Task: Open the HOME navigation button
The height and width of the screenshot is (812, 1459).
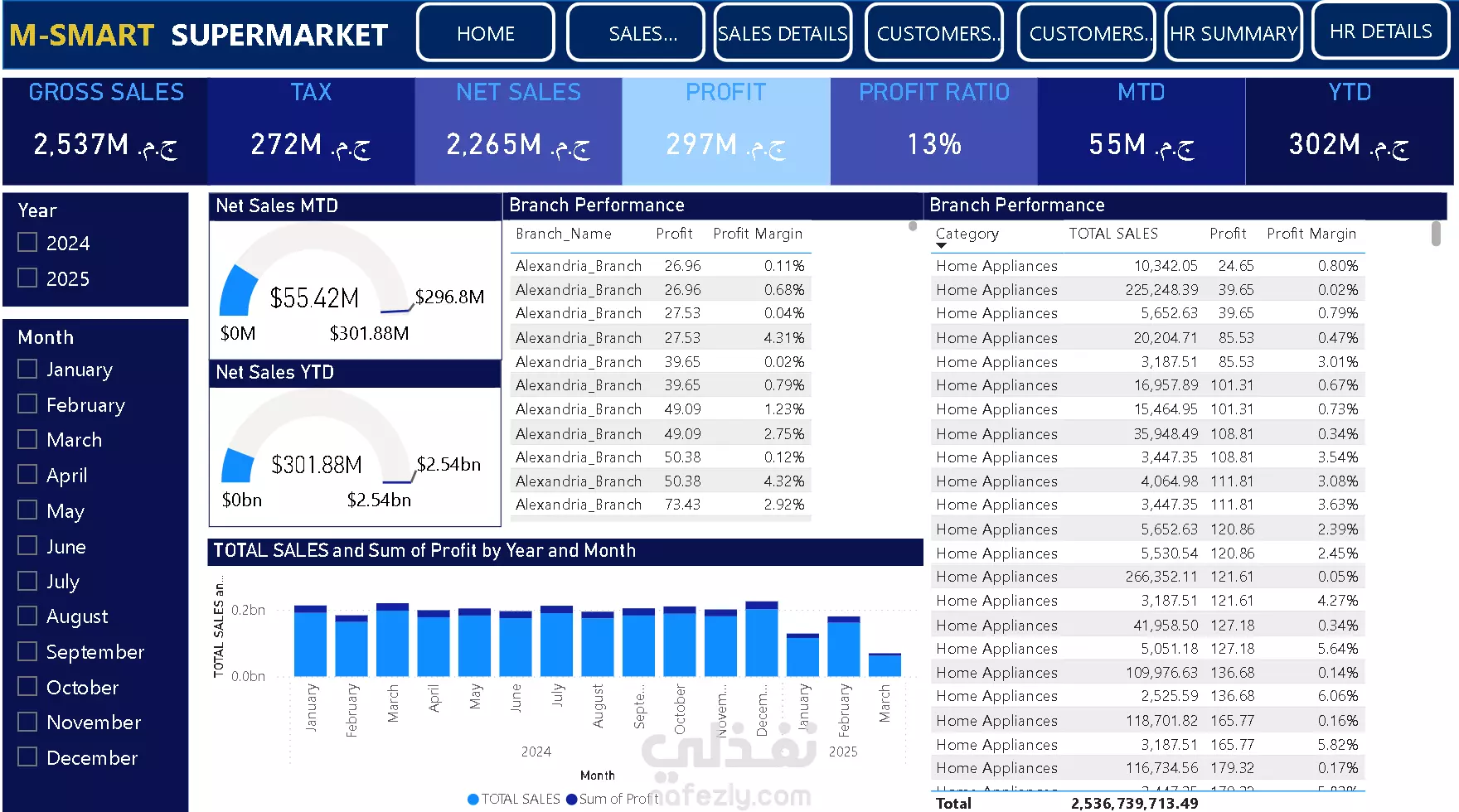Action: (486, 33)
